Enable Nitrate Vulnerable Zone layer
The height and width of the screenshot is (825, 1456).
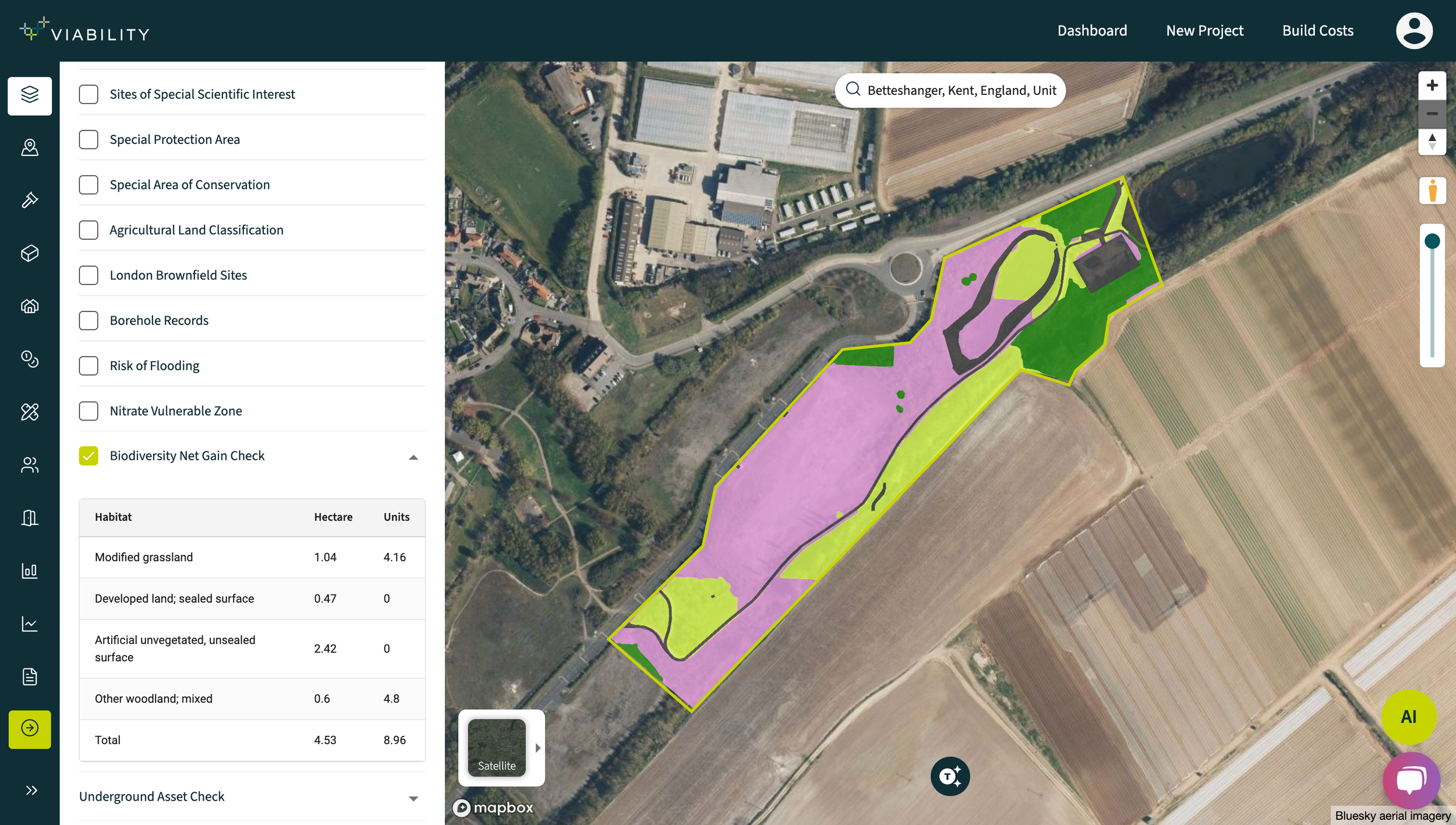[x=89, y=410]
